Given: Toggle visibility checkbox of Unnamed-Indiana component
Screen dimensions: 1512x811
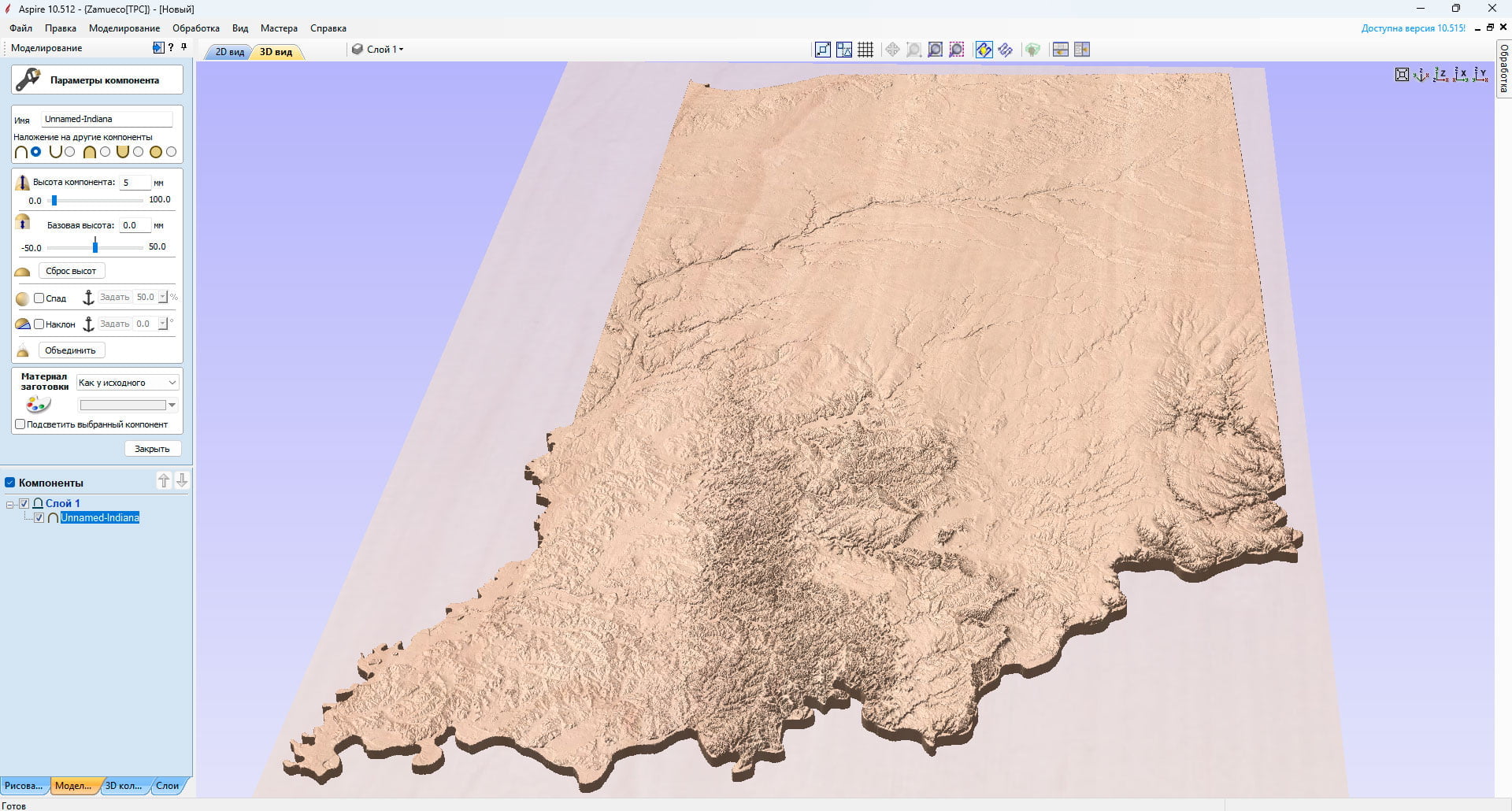Looking at the screenshot, I should (39, 518).
